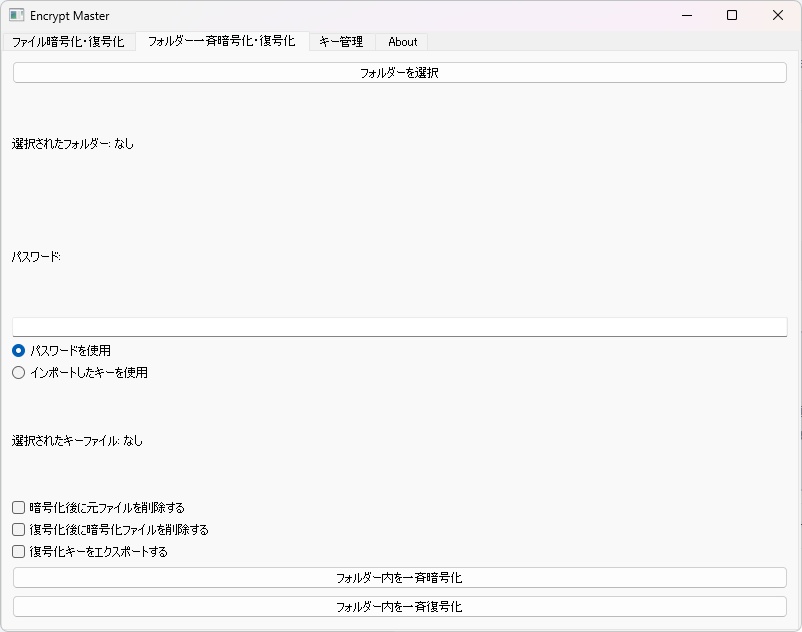Click the フォルダーを選択 button
Screen dimensions: 802x632
tap(399, 71)
